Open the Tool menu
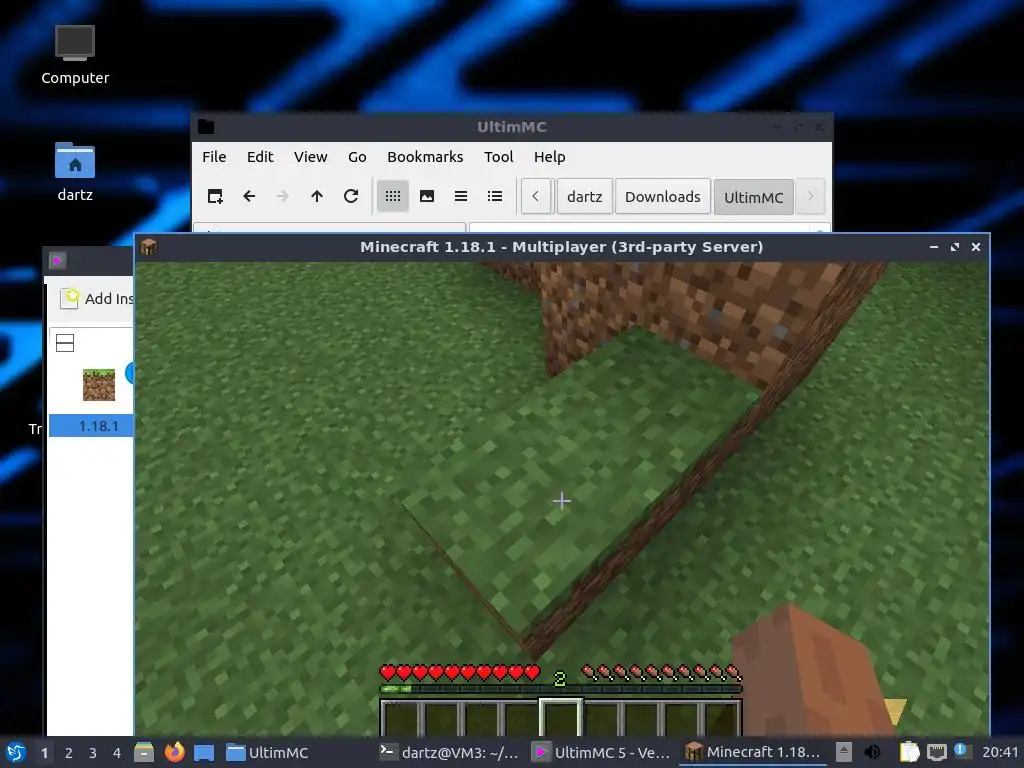Screen dimensions: 1024x768 tap(498, 157)
